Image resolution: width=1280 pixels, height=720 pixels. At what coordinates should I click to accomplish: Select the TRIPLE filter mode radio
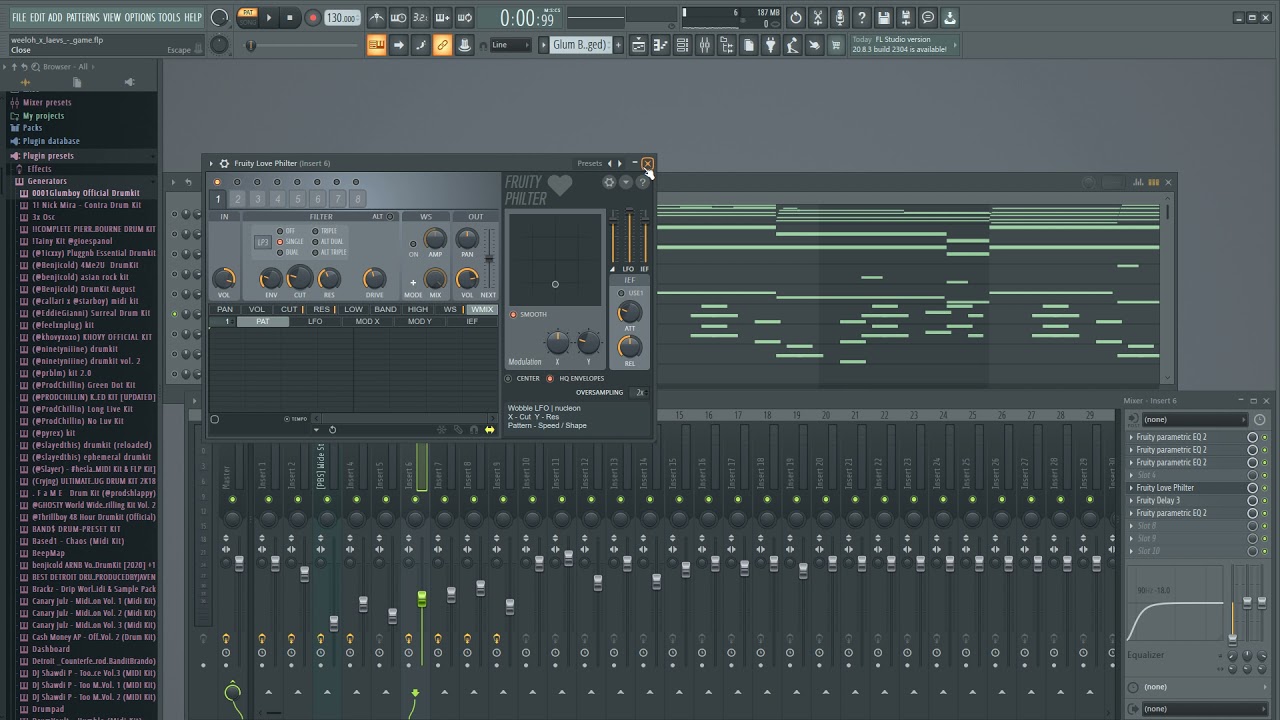[x=315, y=231]
